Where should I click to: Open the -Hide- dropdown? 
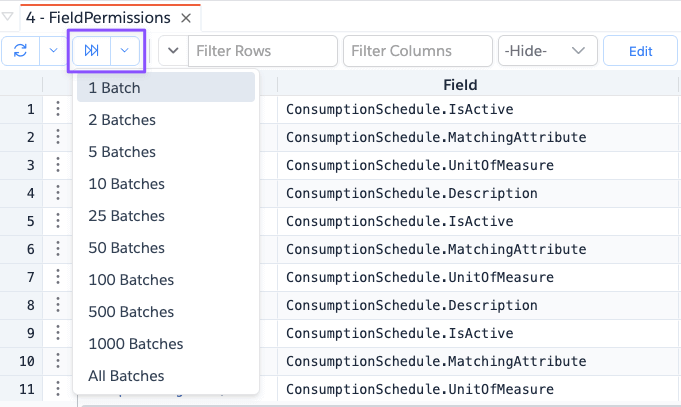pyautogui.click(x=548, y=51)
